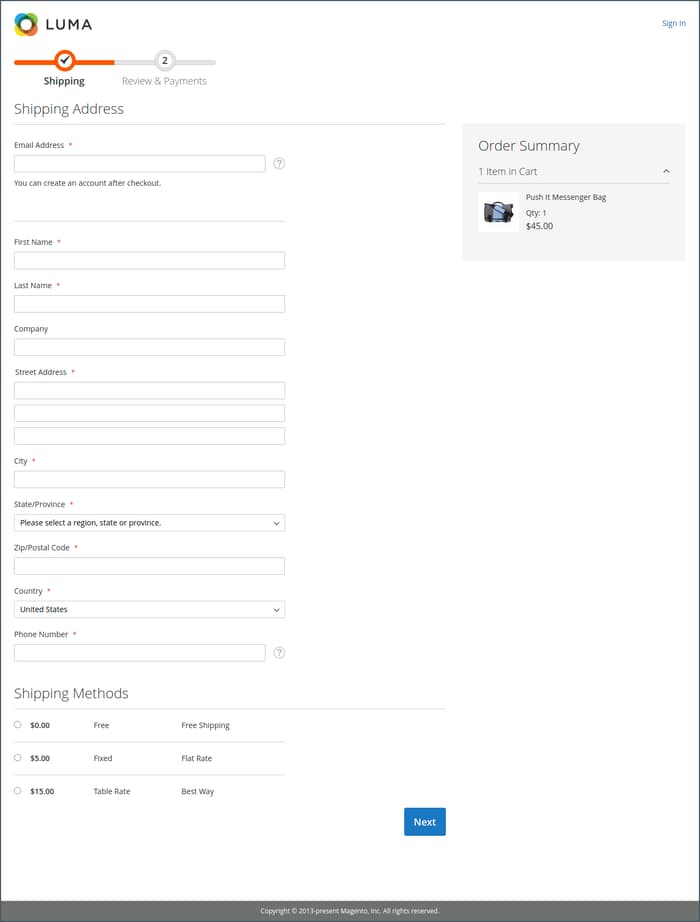Image resolution: width=700 pixels, height=922 pixels.
Task: Click into the First Name field
Action: tap(149, 260)
